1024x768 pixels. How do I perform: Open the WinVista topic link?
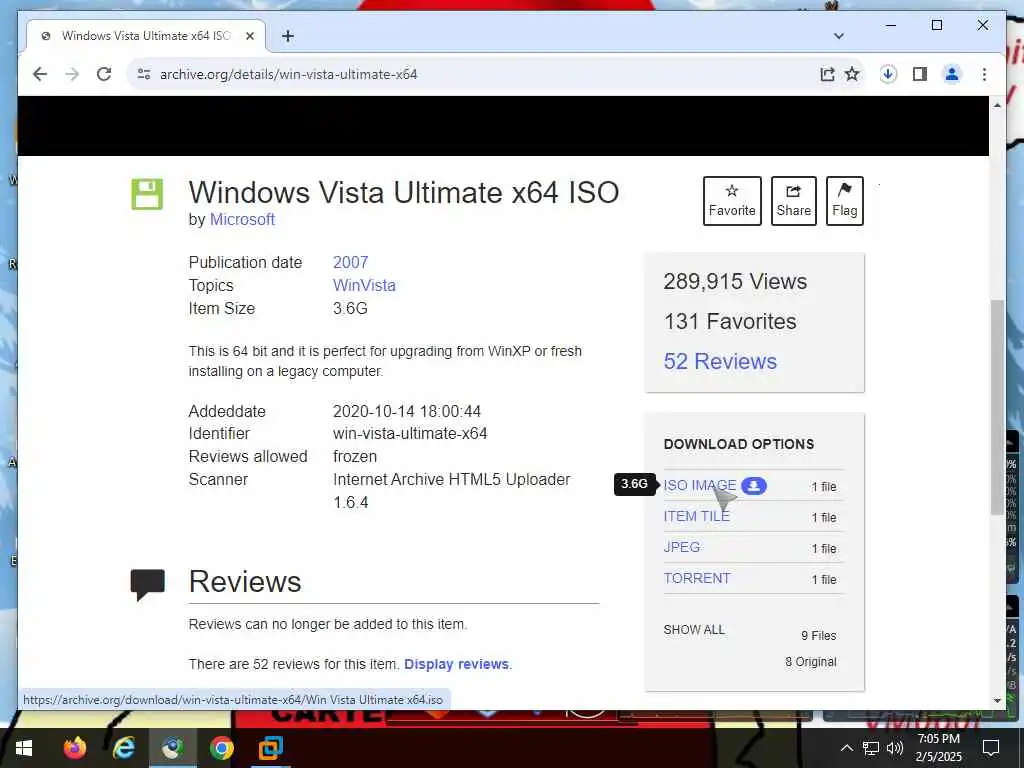(x=364, y=285)
